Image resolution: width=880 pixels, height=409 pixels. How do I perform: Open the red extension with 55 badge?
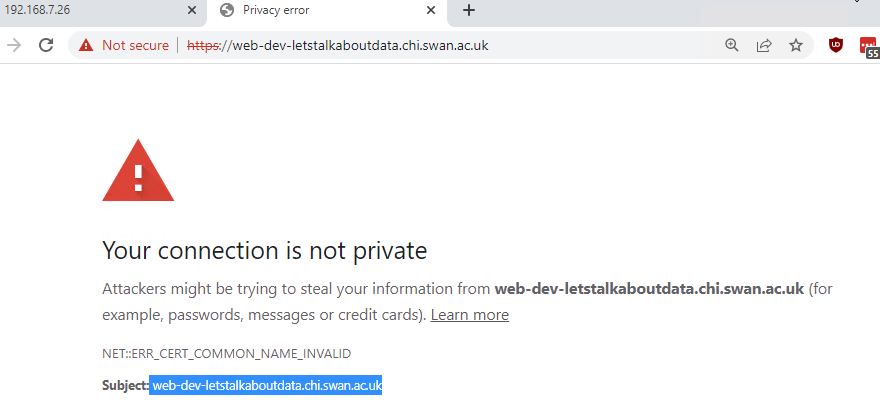click(x=869, y=47)
